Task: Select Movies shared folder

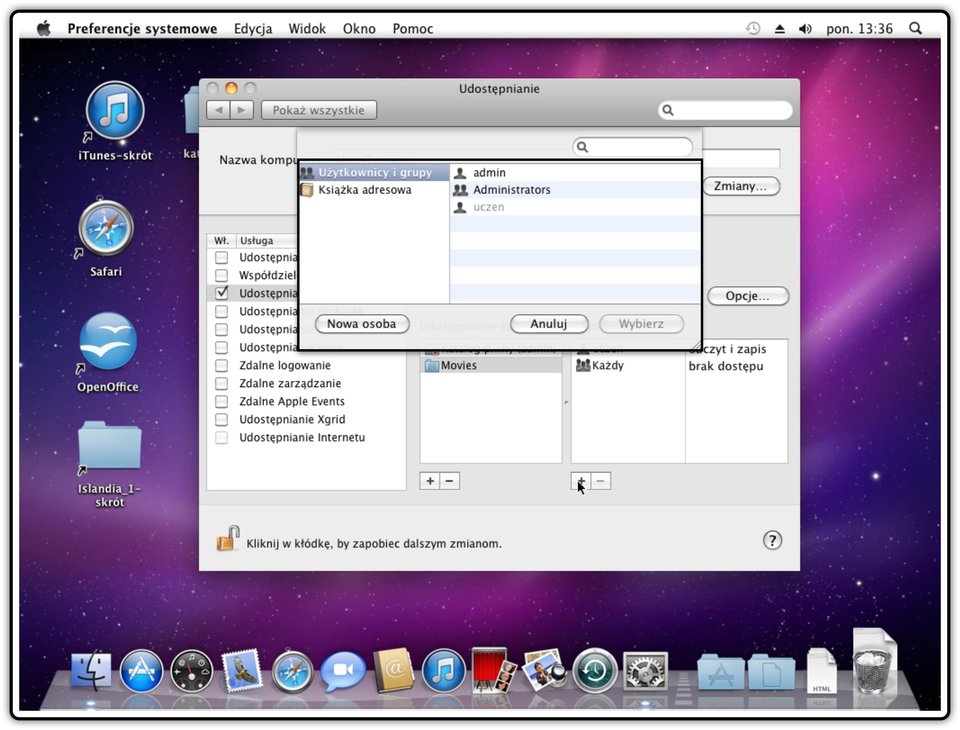Action: point(491,366)
